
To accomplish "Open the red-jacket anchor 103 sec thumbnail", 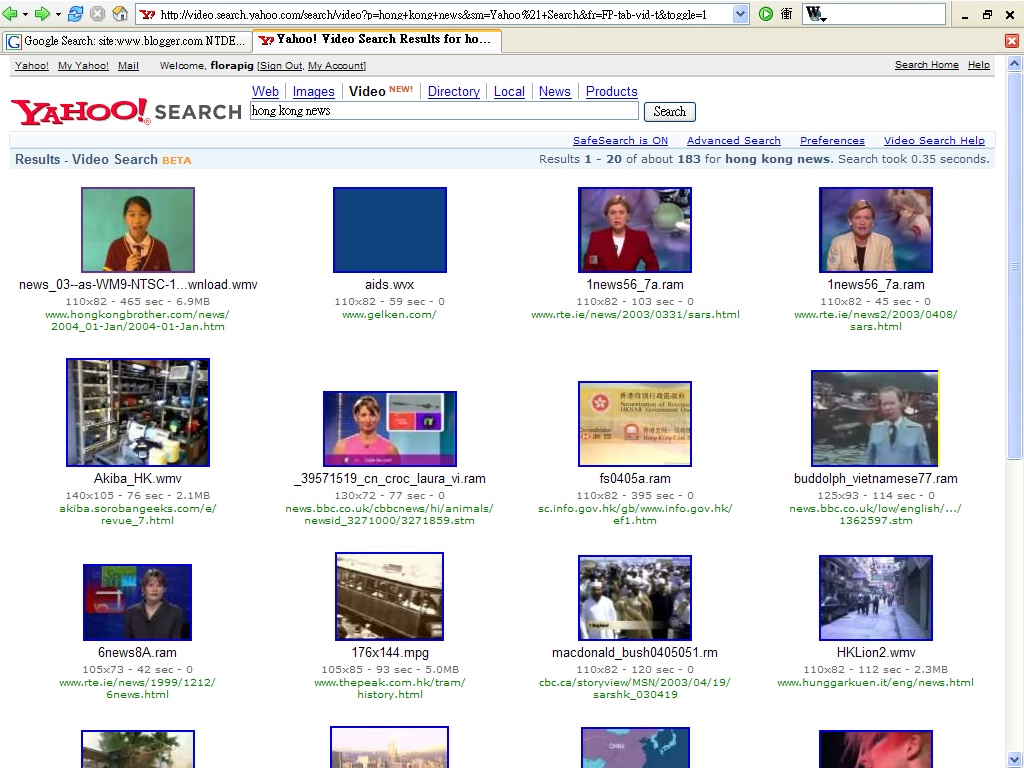I will point(635,230).
